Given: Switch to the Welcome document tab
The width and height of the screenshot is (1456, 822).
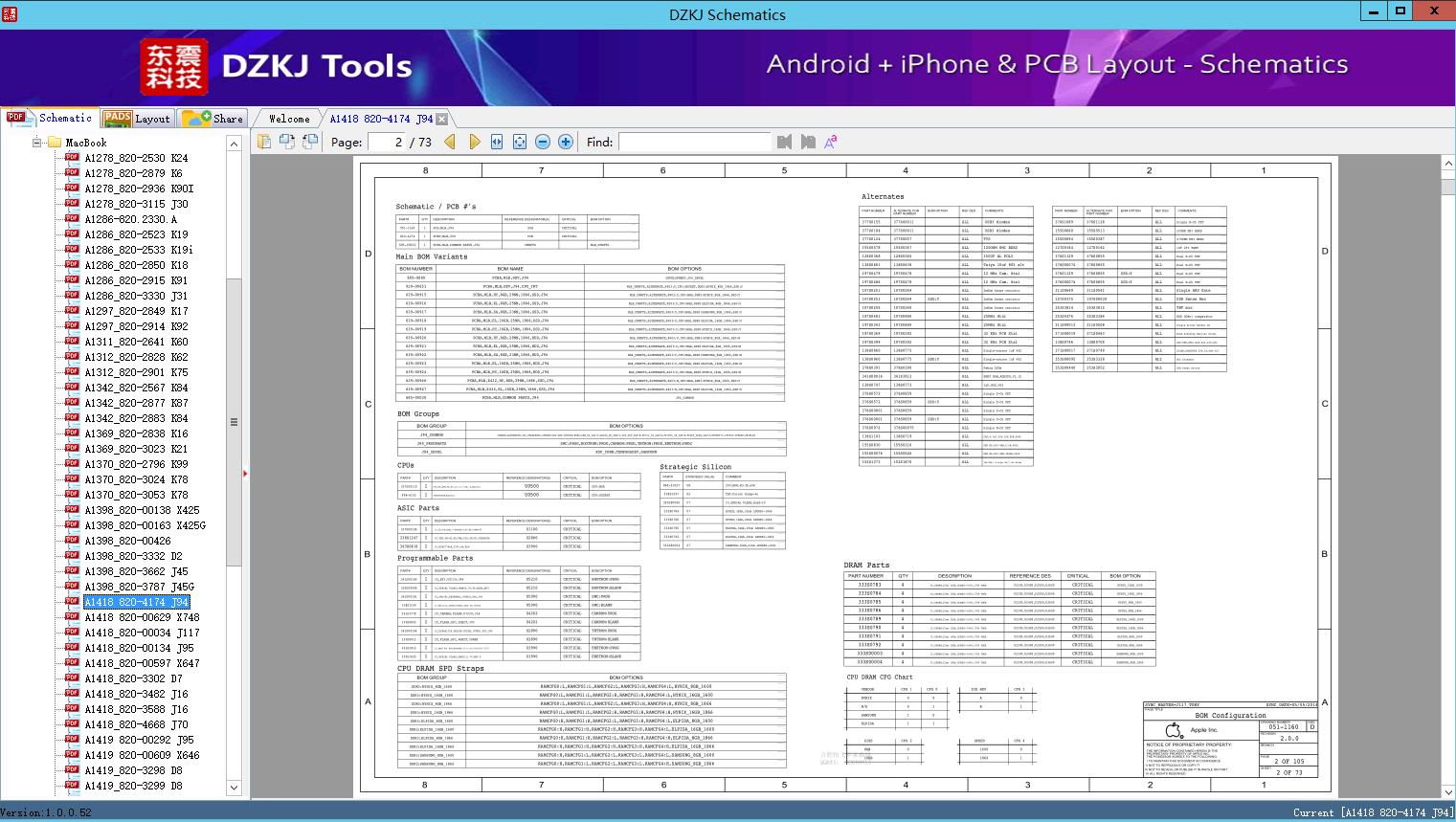Looking at the screenshot, I should [x=289, y=119].
